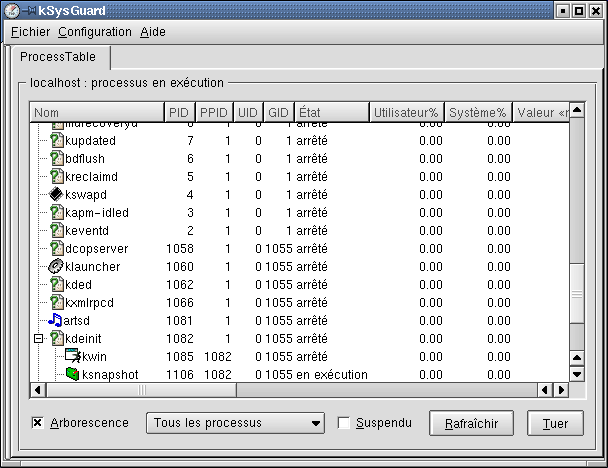Open the Fichier menu
Screen dimensions: 608x468
pyautogui.click(x=30, y=32)
